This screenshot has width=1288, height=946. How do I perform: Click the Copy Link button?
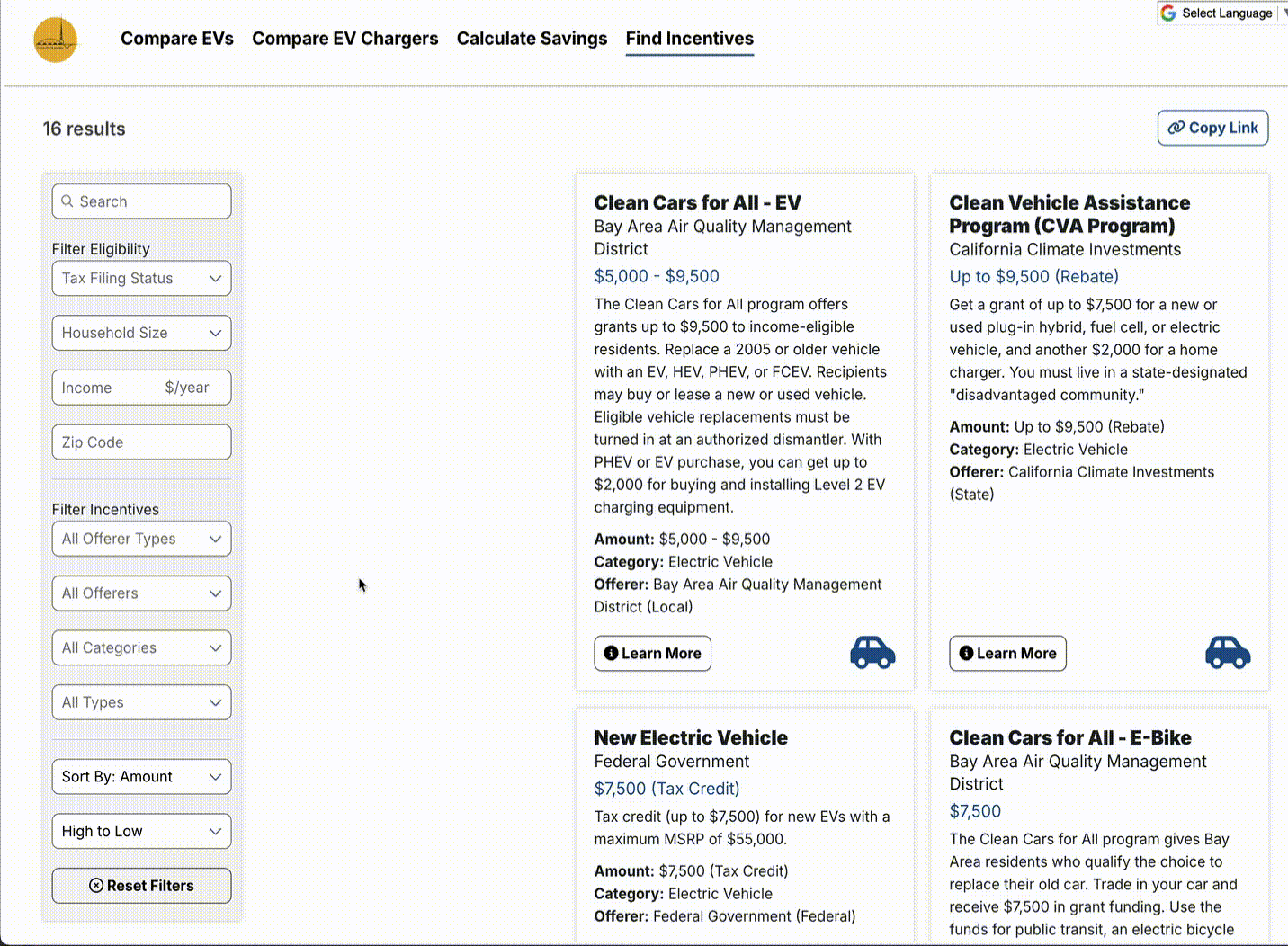click(1212, 128)
